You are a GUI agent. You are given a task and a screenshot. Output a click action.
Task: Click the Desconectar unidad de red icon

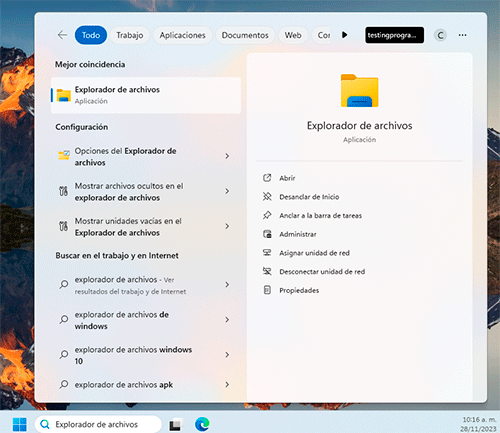point(267,271)
